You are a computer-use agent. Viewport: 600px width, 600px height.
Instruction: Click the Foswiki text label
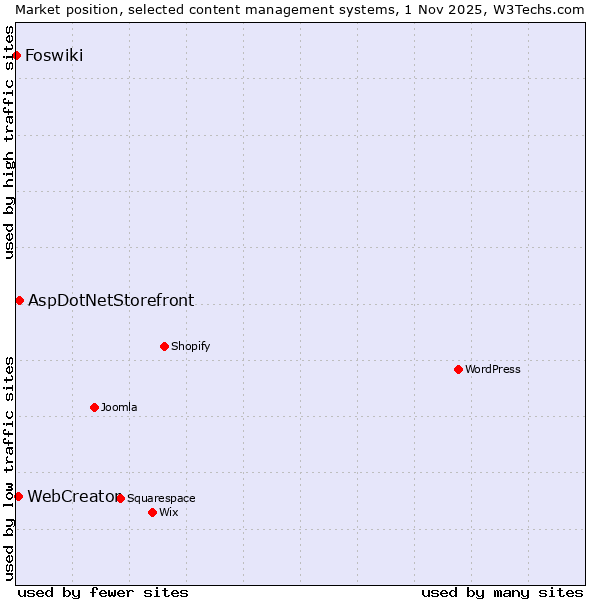click(x=54, y=55)
